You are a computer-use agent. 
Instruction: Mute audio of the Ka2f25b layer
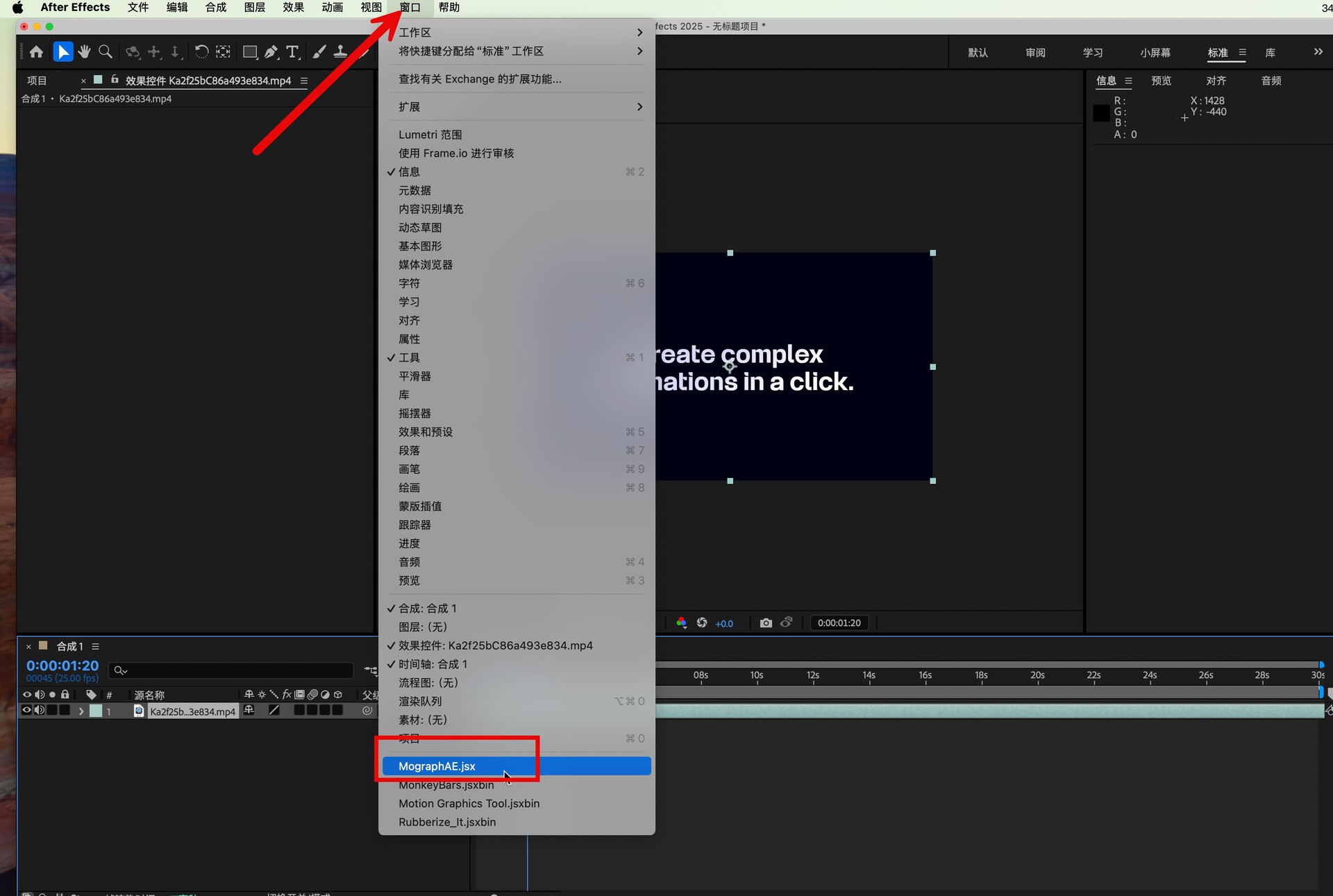pos(40,711)
